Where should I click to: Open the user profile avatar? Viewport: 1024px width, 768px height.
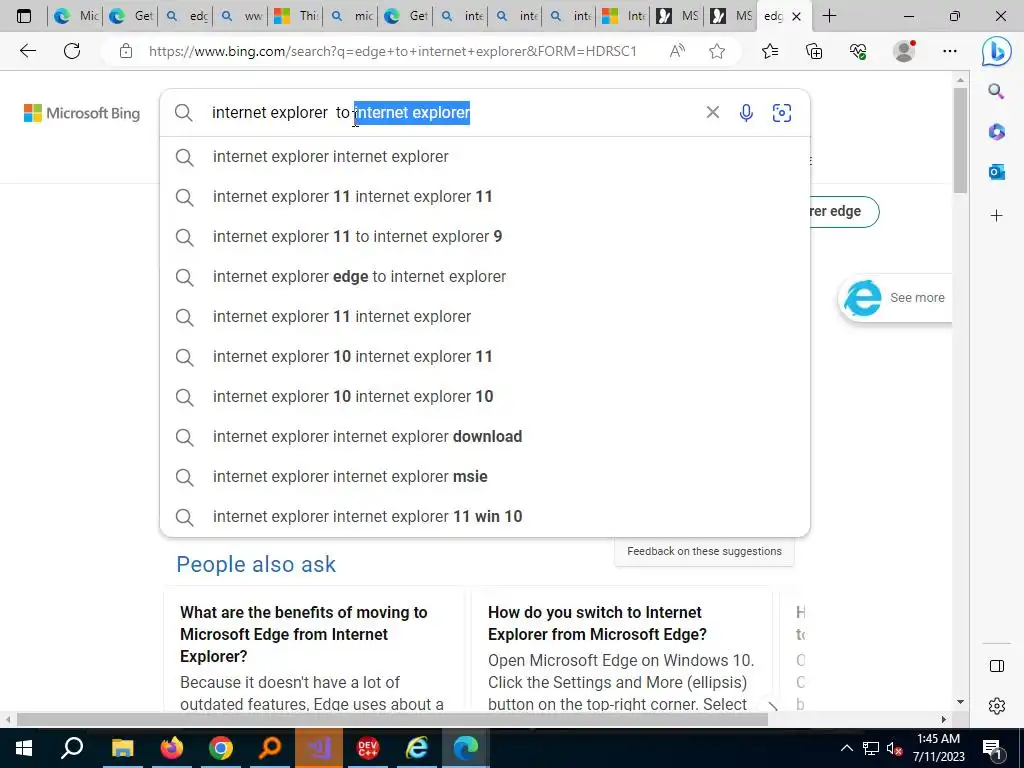(904, 51)
